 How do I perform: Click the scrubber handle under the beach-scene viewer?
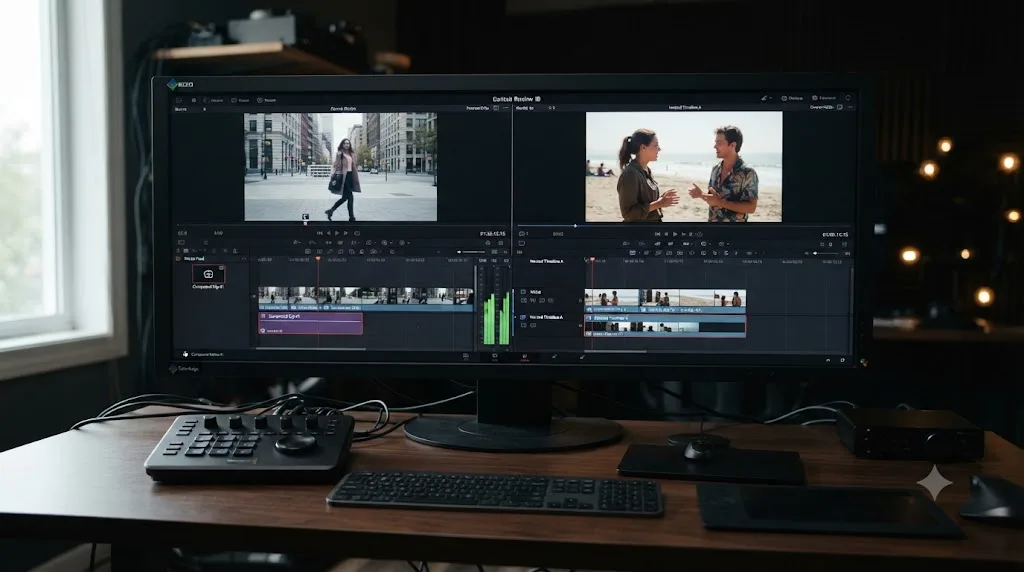click(575, 226)
